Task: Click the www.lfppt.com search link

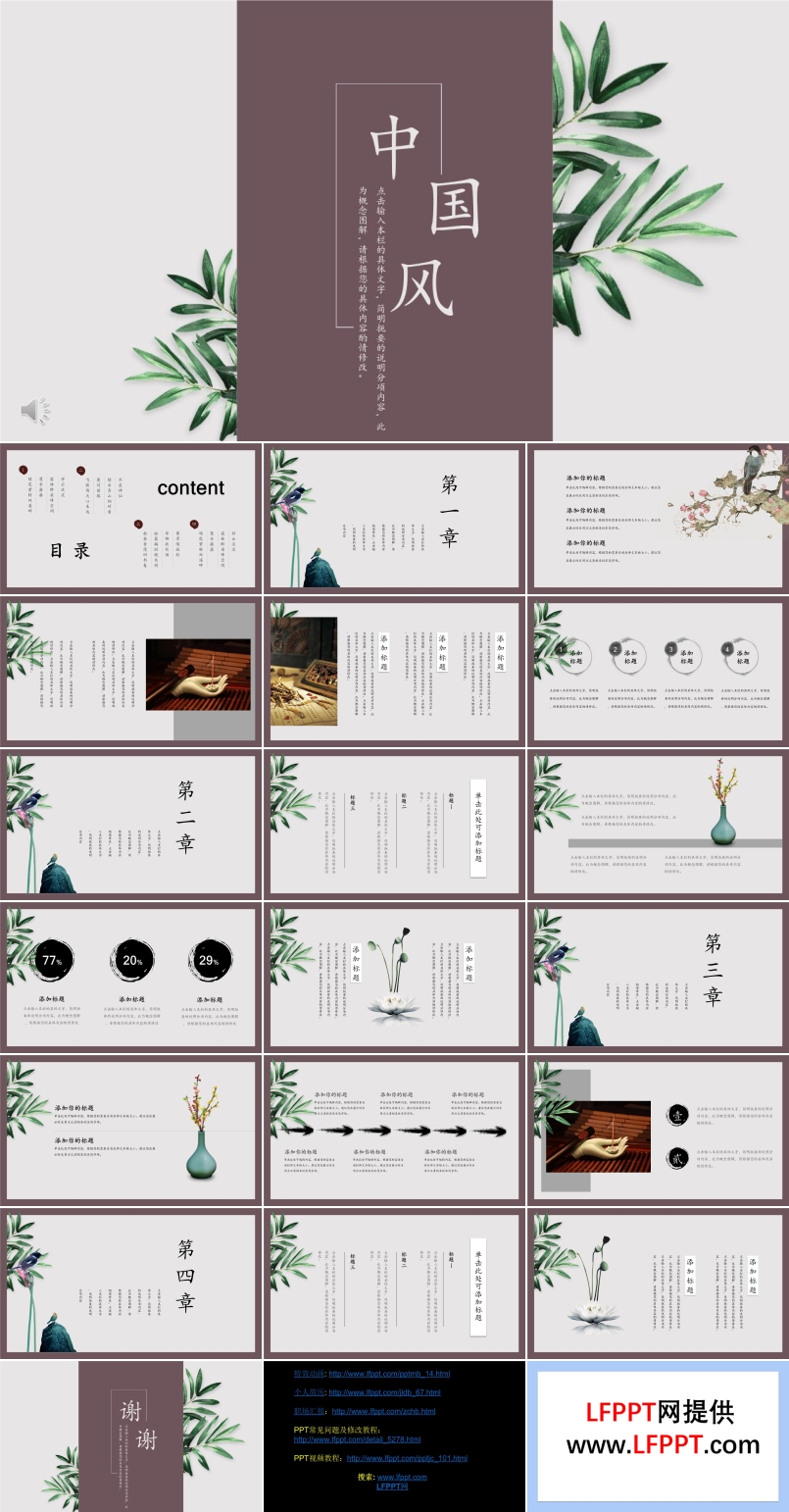Action: pyautogui.click(x=402, y=1477)
